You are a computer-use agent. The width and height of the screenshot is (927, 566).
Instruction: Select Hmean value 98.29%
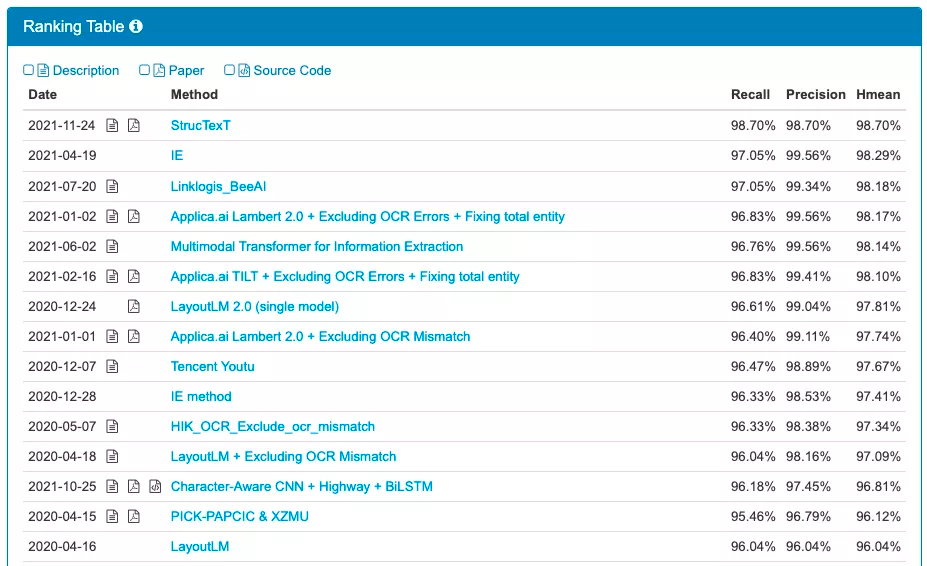878,156
